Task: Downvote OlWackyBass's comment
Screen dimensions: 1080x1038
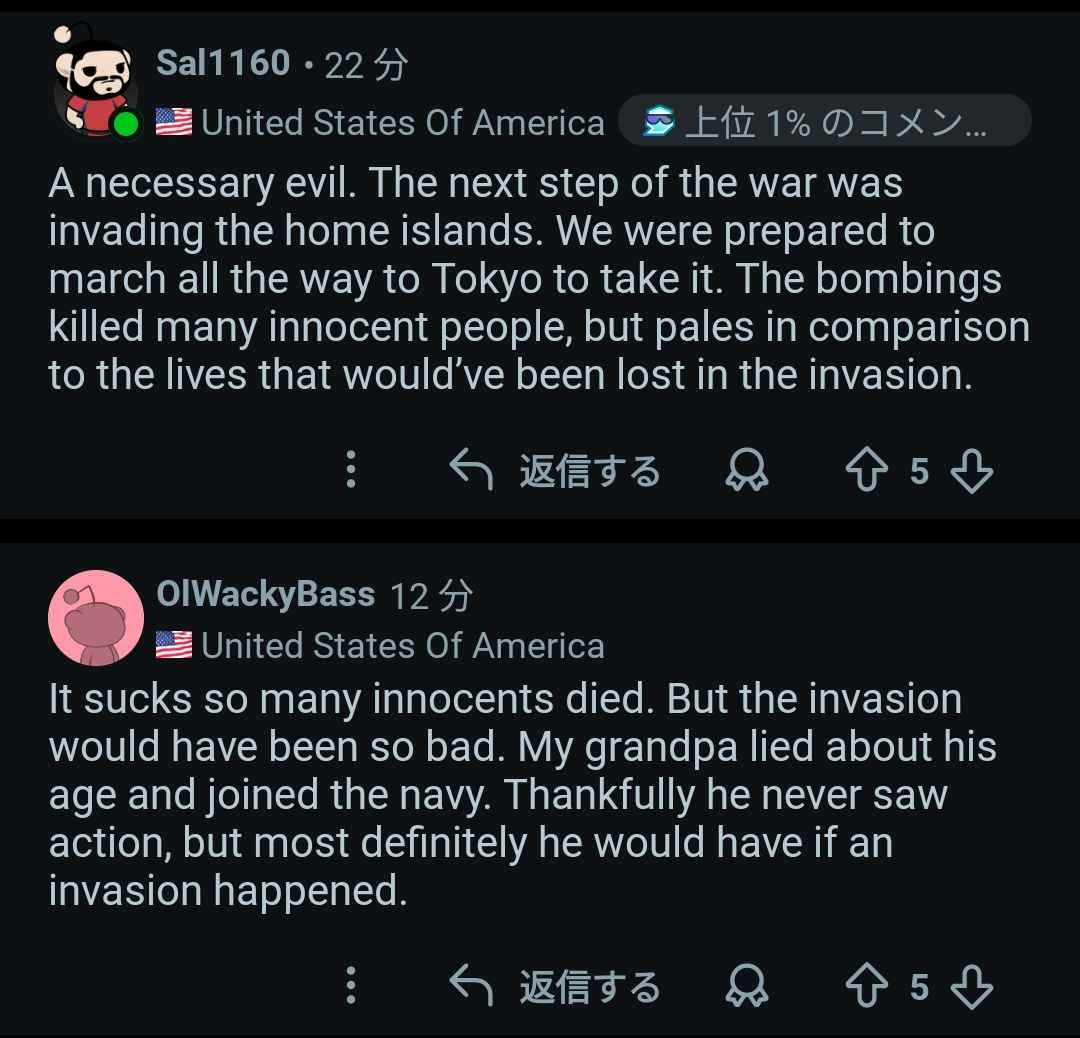Action: (971, 987)
